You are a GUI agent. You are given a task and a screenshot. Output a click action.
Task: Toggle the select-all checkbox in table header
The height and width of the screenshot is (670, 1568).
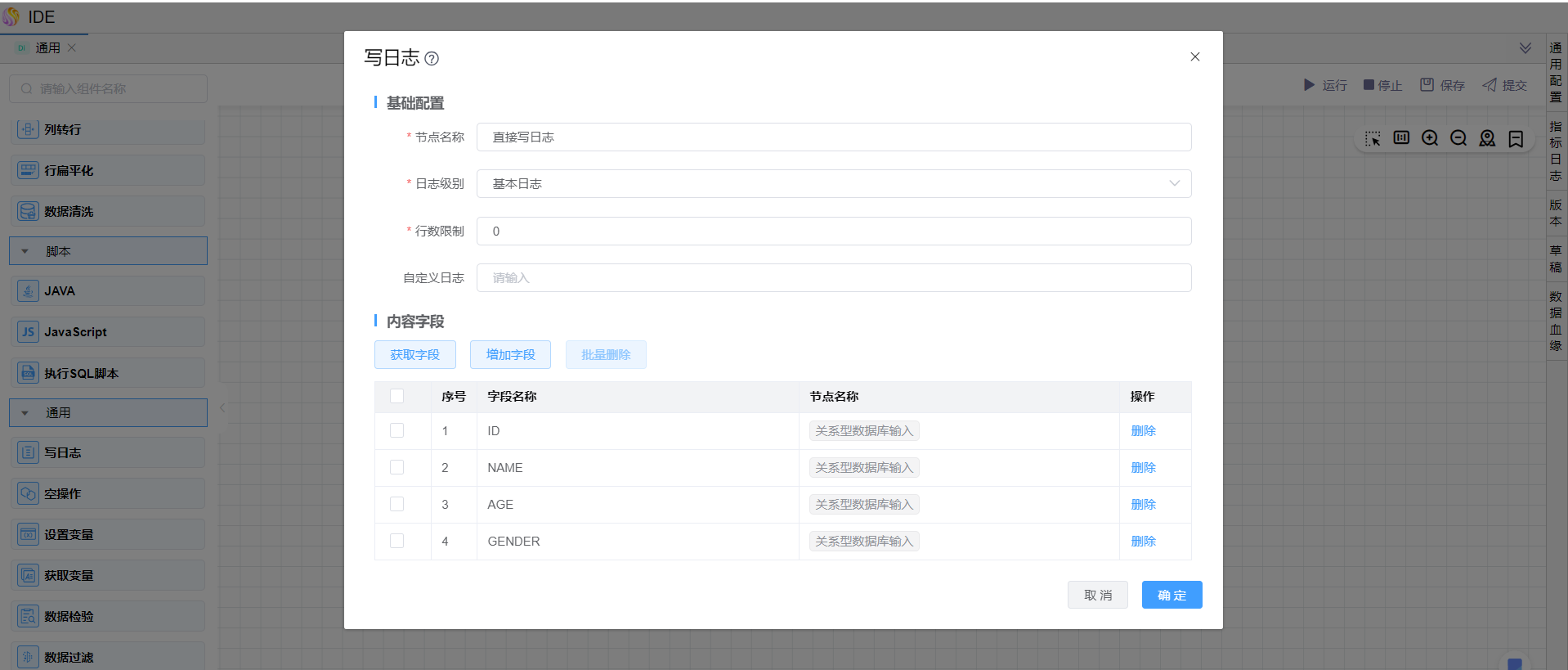(397, 397)
